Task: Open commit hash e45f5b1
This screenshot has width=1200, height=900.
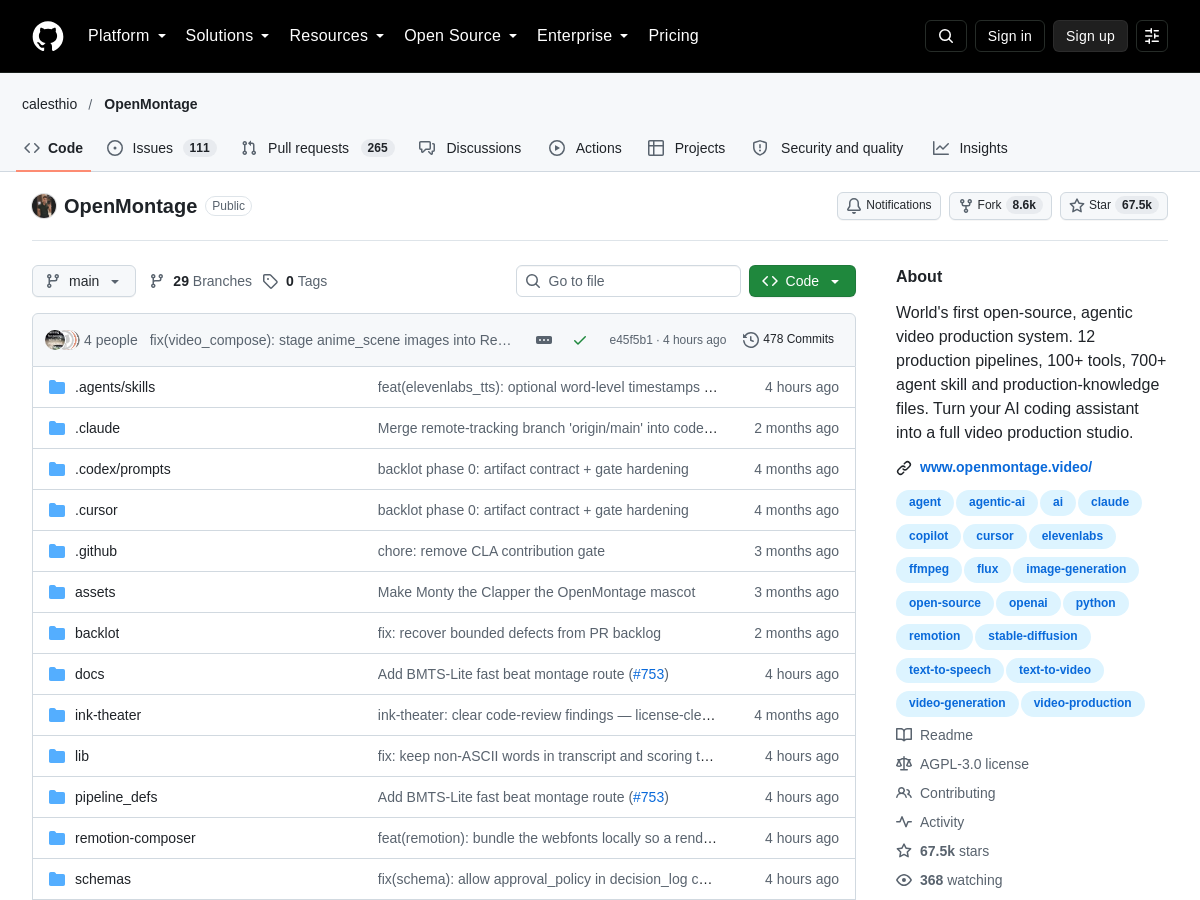Action: point(631,340)
